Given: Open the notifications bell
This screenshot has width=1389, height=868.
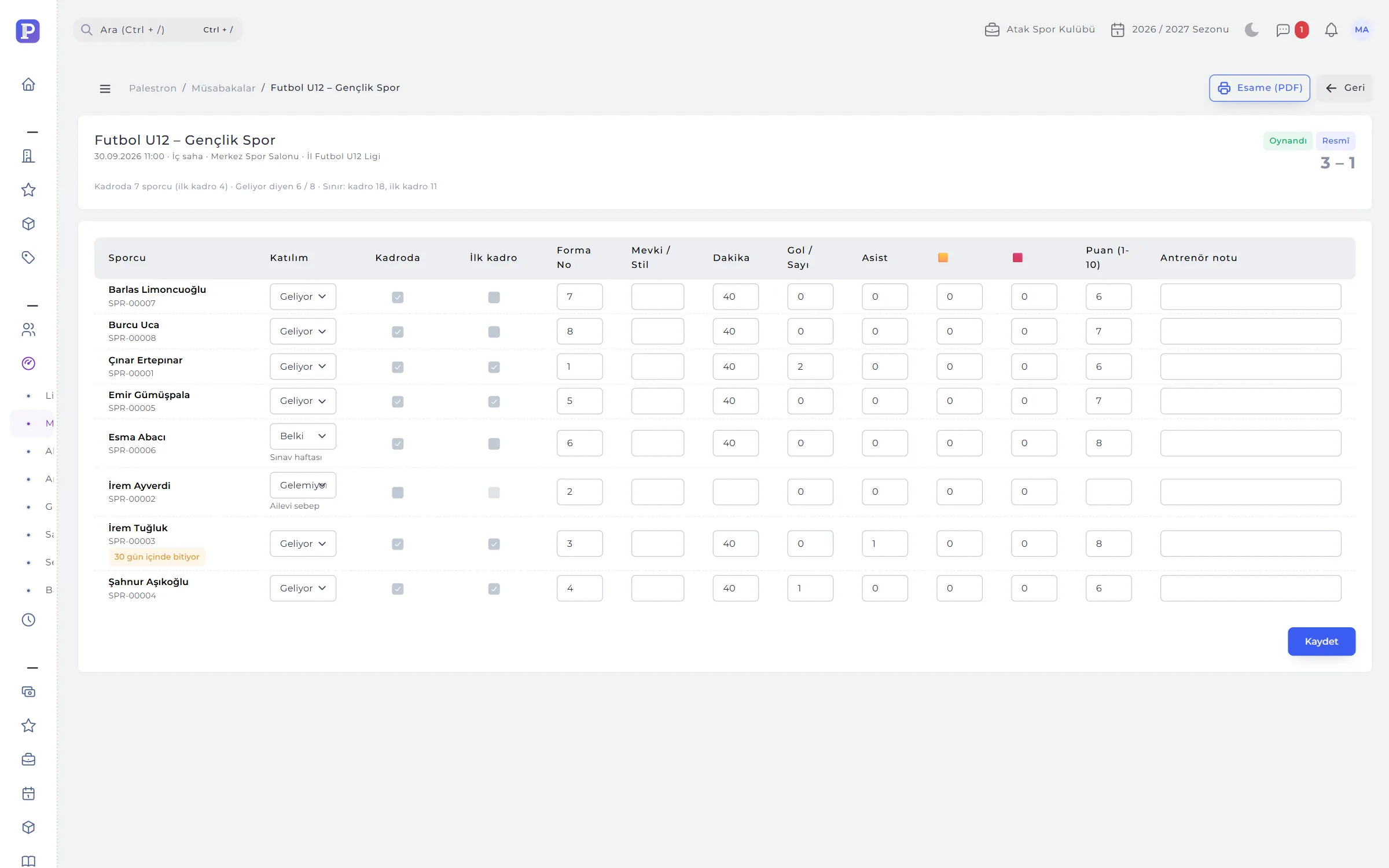Looking at the screenshot, I should tap(1331, 30).
